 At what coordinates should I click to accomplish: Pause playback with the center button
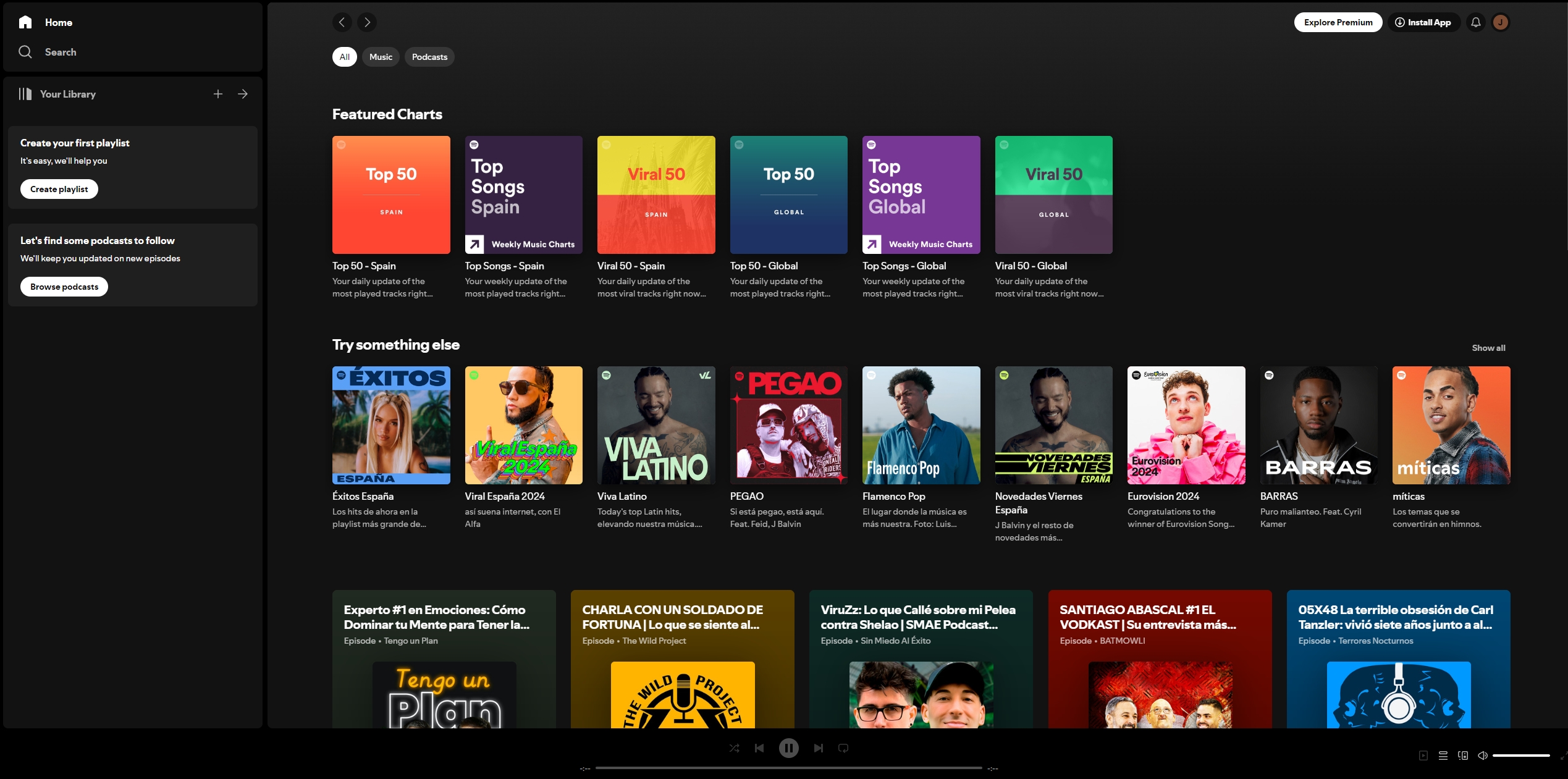pyautogui.click(x=789, y=748)
